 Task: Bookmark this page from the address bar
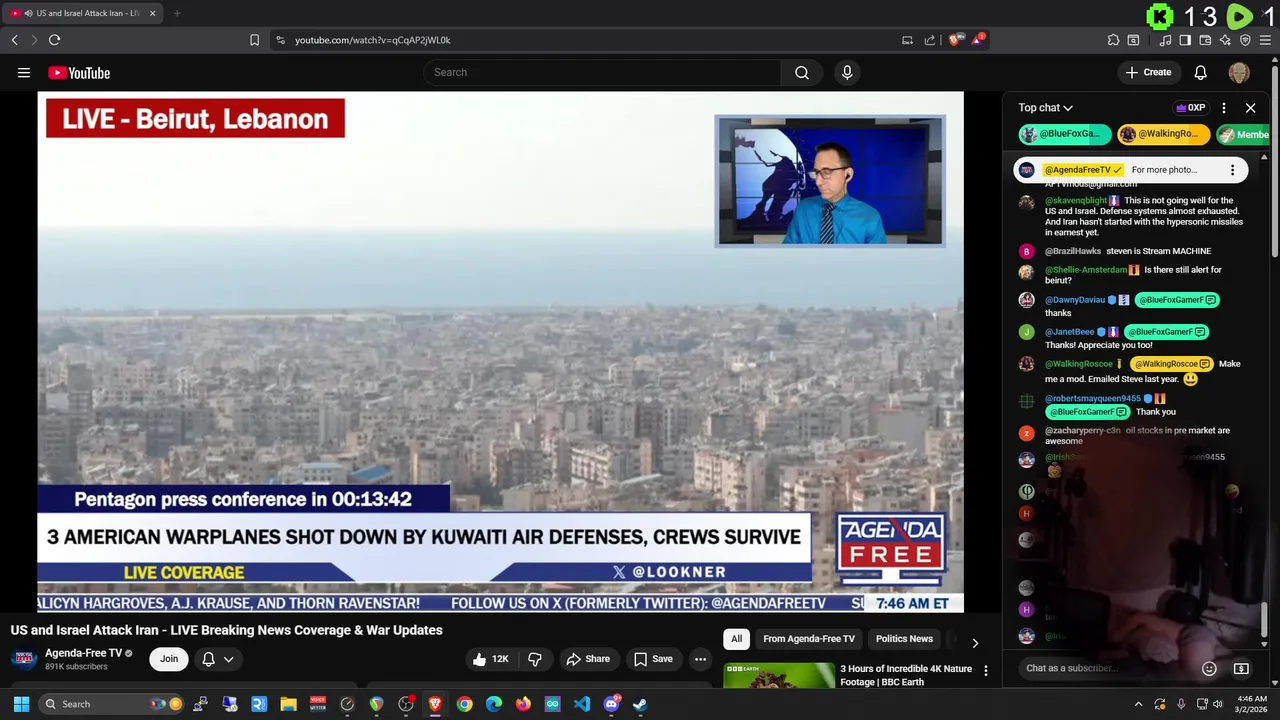[254, 40]
